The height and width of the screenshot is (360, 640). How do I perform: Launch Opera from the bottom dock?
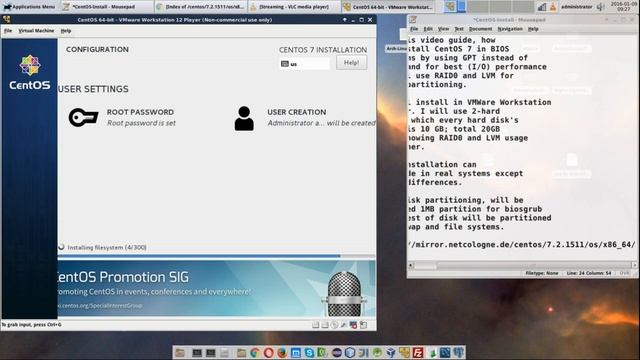pos(269,353)
